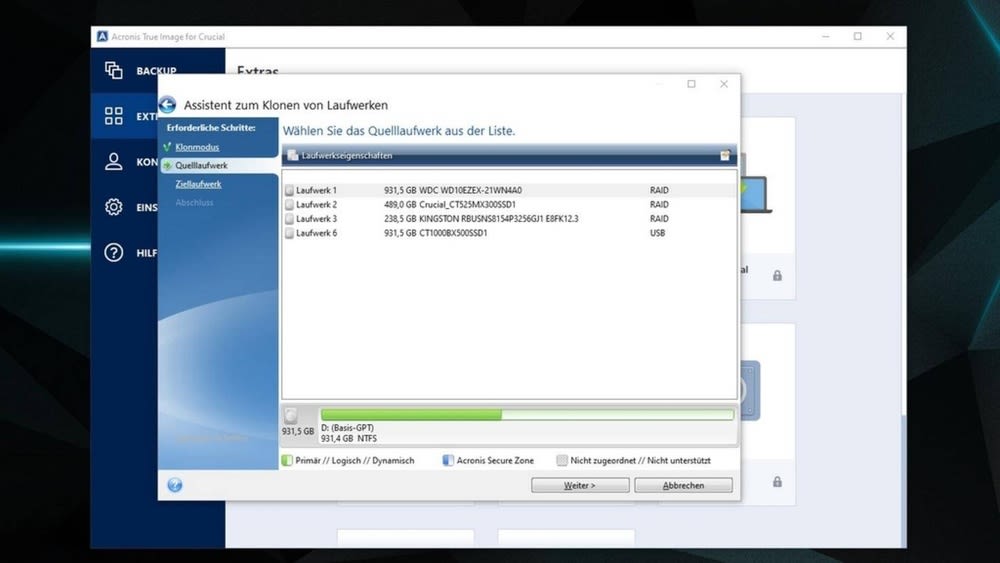Viewport: 1000px width, 563px height.
Task: Select Crucial_CT525MX300SSD1 drive entry
Action: 509,205
